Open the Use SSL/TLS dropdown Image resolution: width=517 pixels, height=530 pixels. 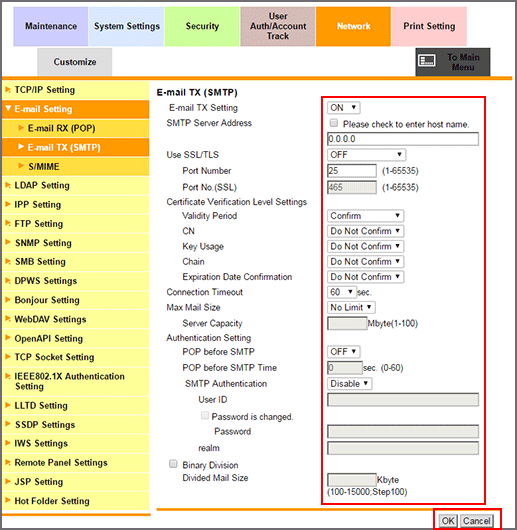(x=366, y=155)
